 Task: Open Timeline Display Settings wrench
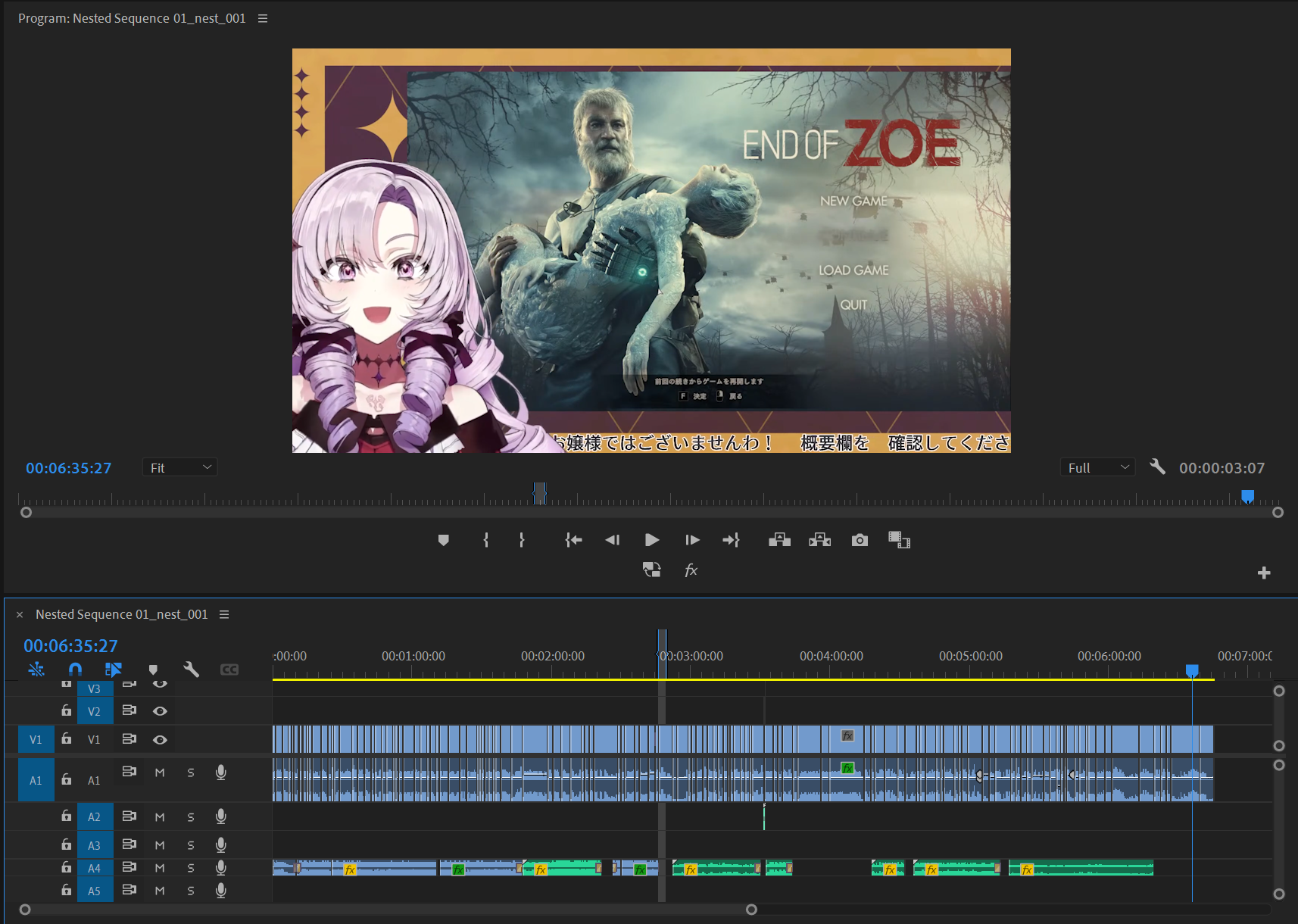pyautogui.click(x=192, y=670)
